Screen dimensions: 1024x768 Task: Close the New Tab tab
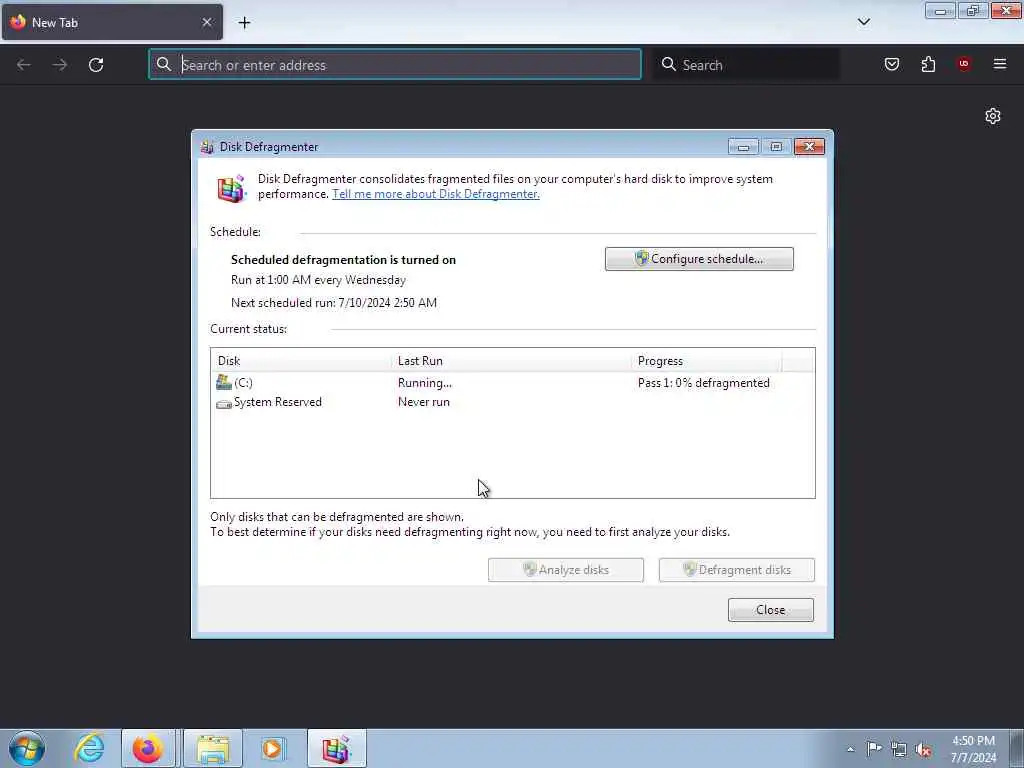[207, 22]
